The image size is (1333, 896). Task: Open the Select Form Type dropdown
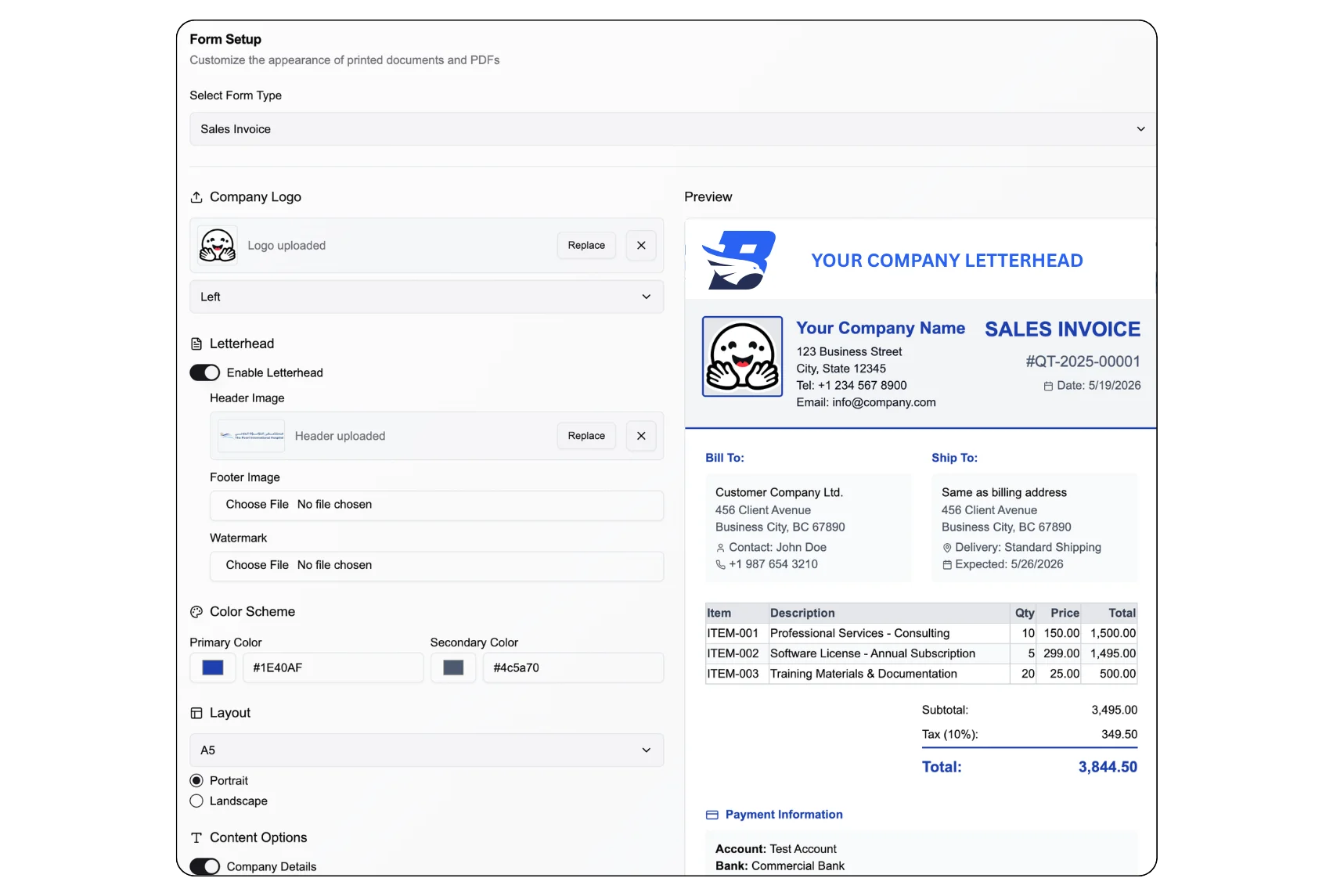673,129
